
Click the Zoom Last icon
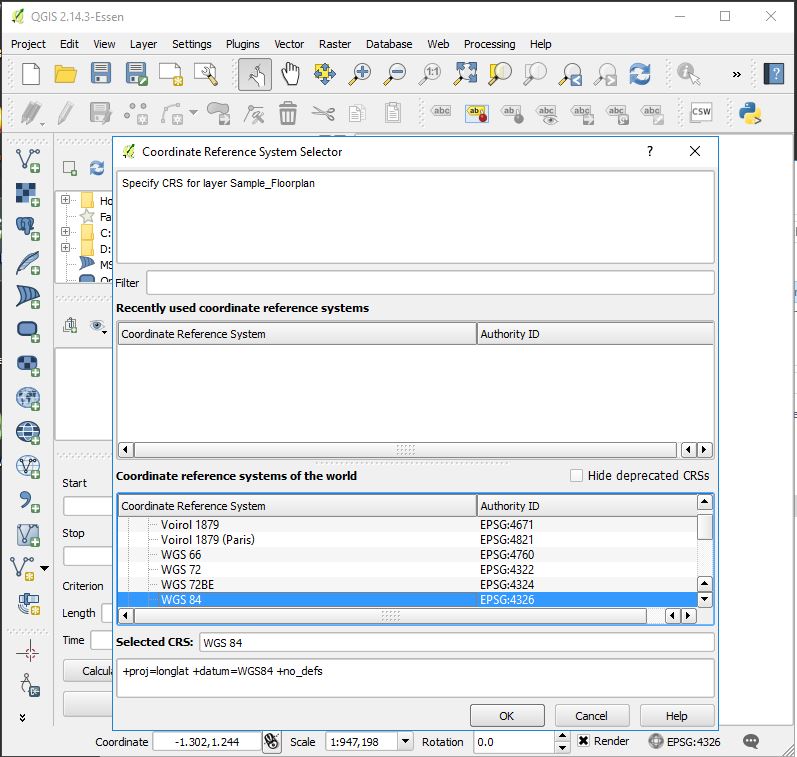tap(570, 74)
